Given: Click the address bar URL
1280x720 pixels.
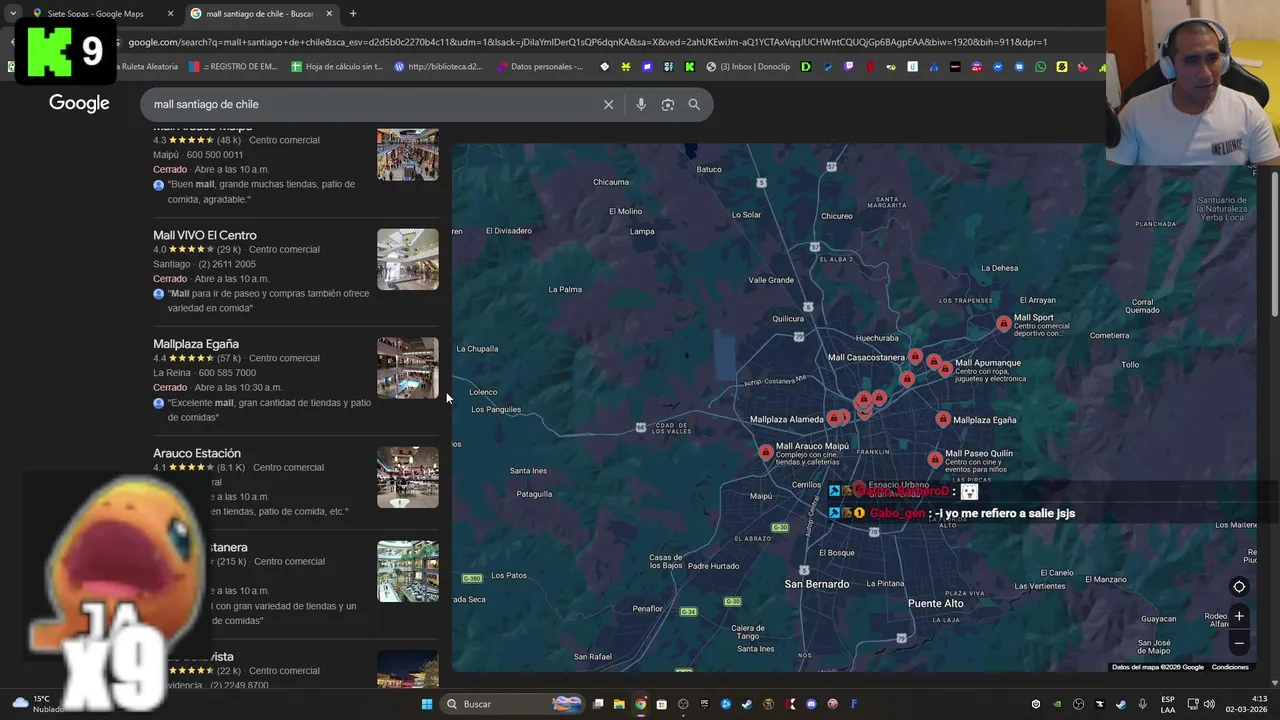Looking at the screenshot, I should click(588, 42).
